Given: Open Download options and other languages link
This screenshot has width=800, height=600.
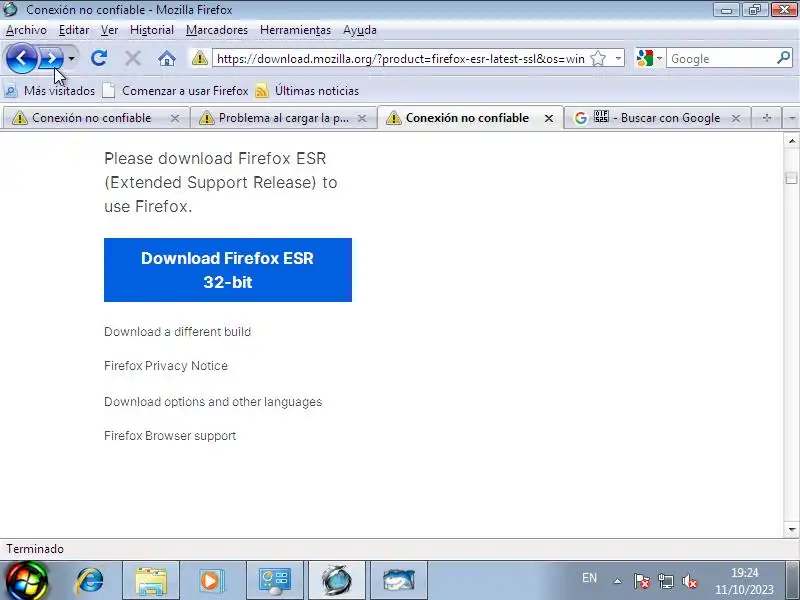Looking at the screenshot, I should [213, 402].
